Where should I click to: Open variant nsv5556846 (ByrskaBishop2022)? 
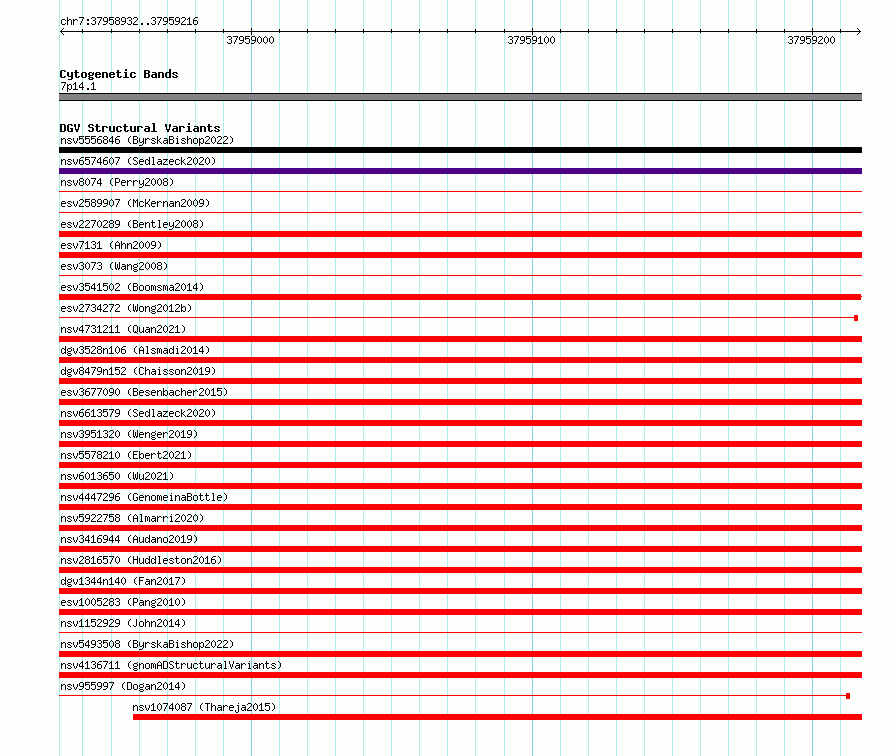(x=147, y=140)
